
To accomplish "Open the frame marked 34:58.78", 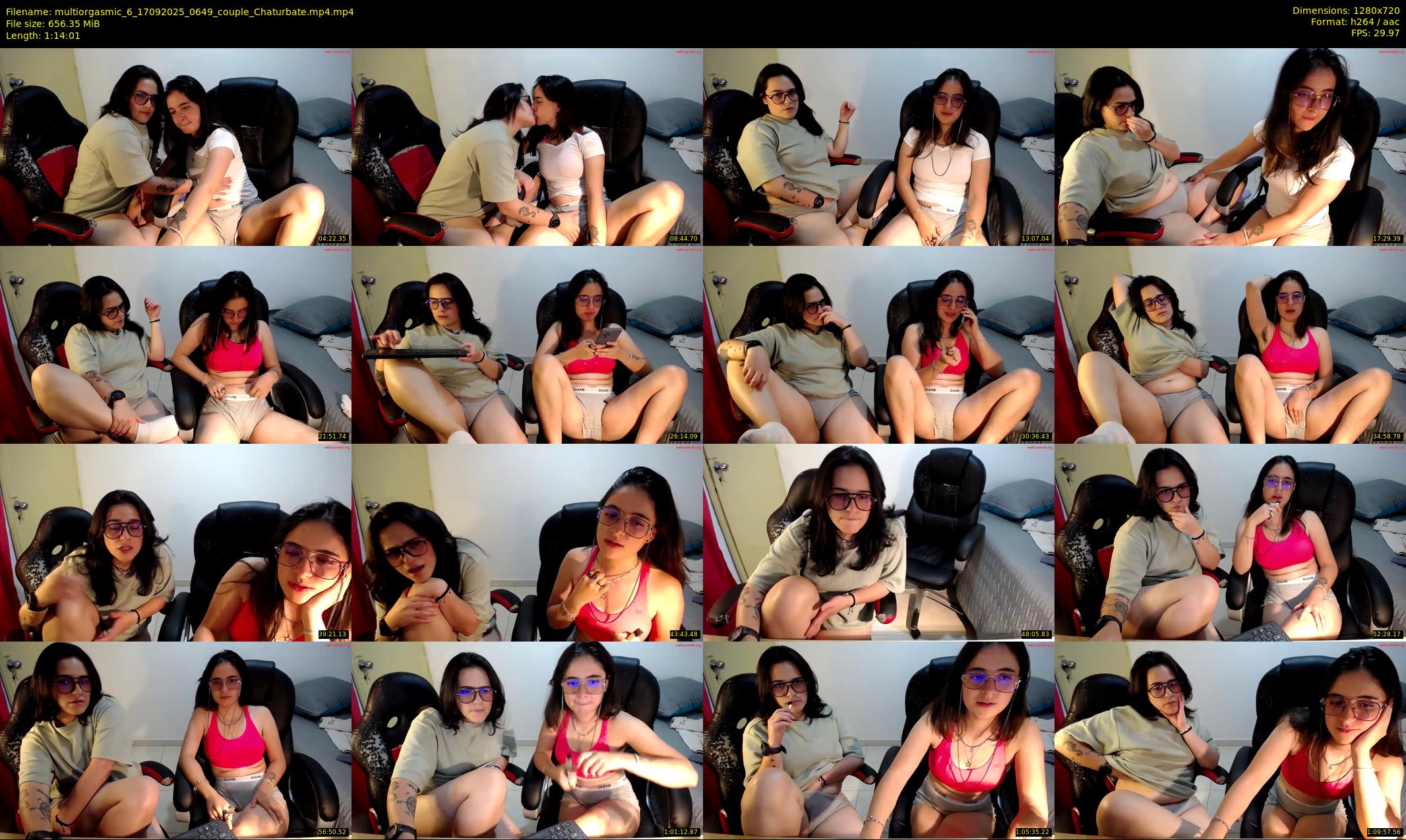I will 1230,344.
